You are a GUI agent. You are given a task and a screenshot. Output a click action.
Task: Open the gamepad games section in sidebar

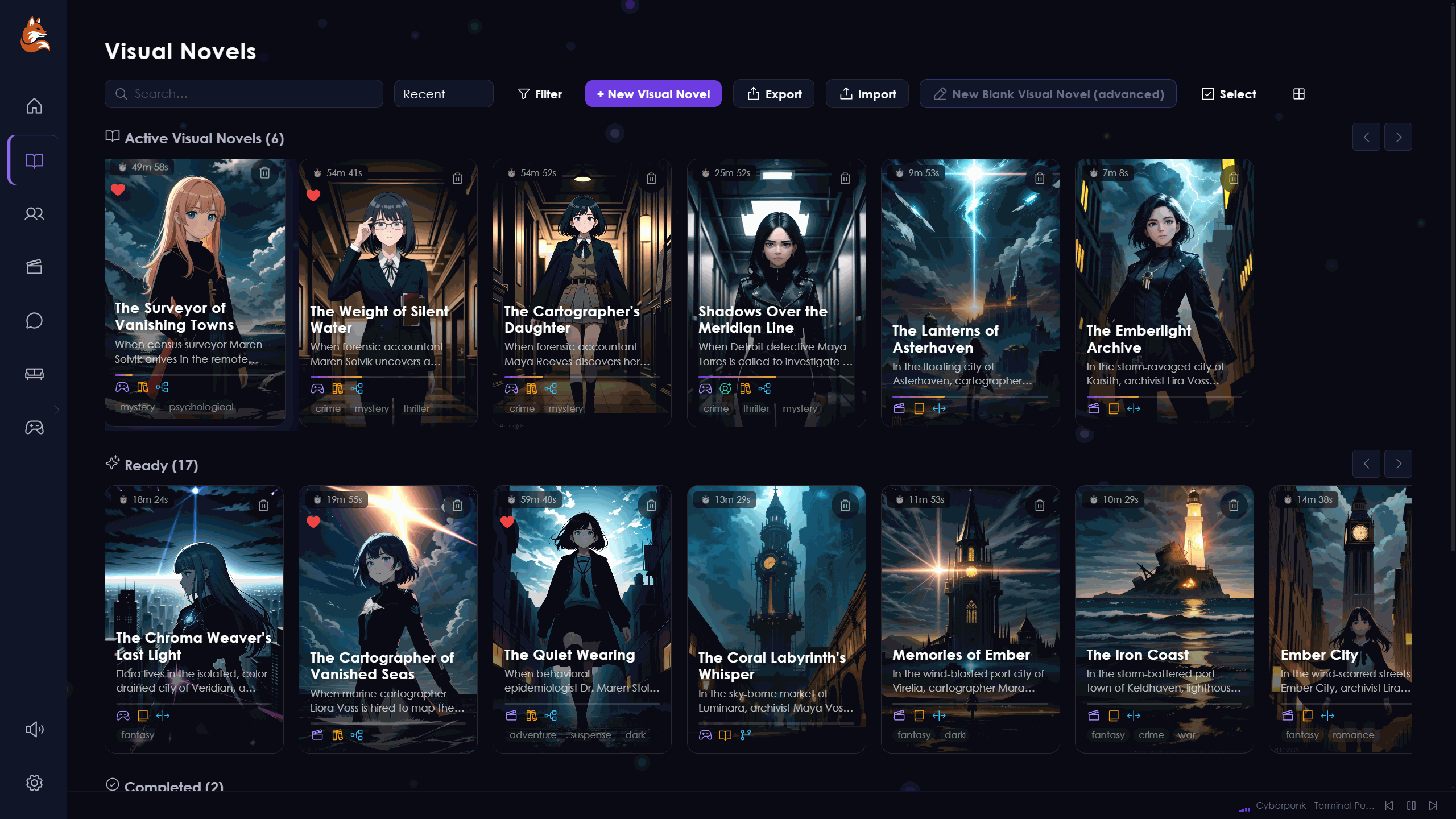pyautogui.click(x=34, y=427)
